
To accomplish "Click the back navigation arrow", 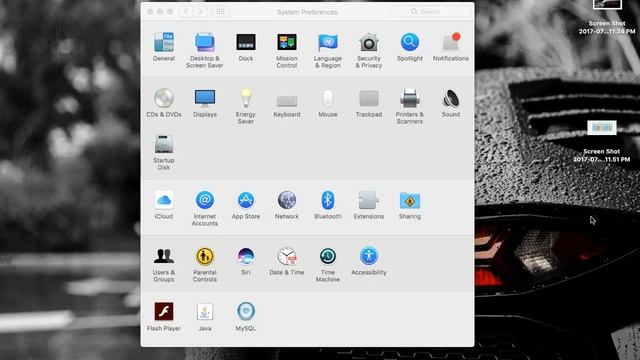I will (x=186, y=12).
